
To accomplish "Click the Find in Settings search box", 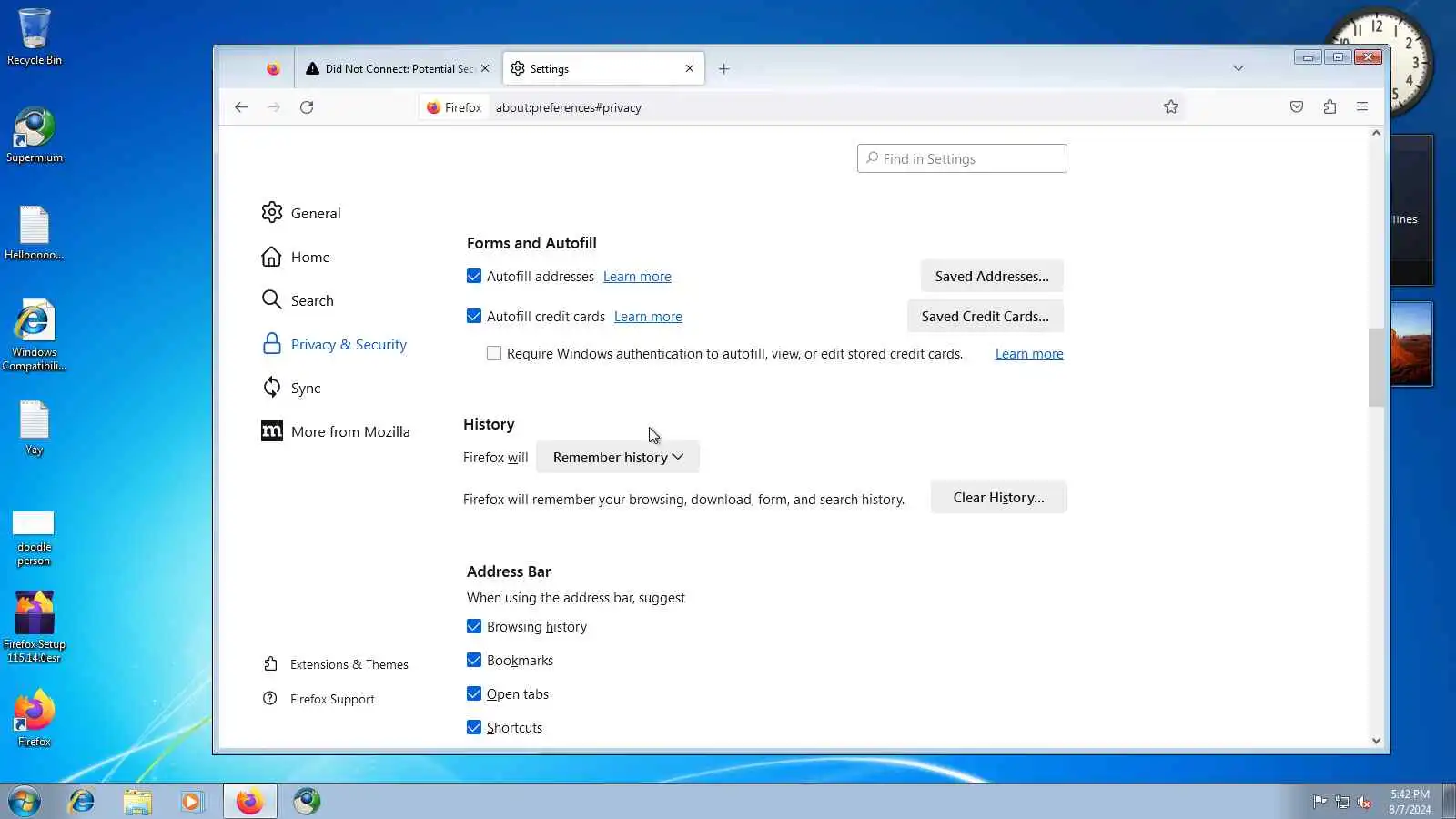I will 962,158.
